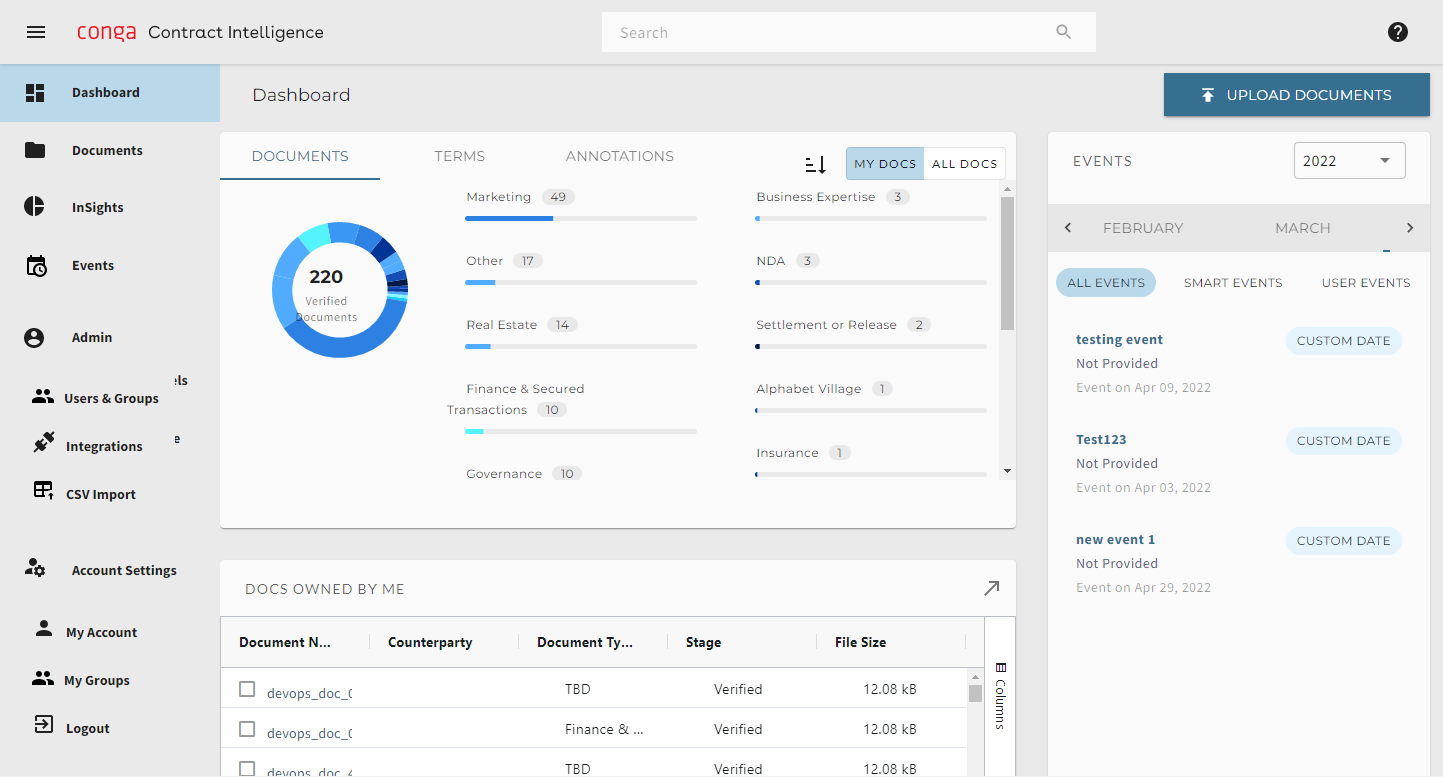The height and width of the screenshot is (777, 1443).
Task: Open Documents from the sidebar folder icon
Action: pos(35,150)
